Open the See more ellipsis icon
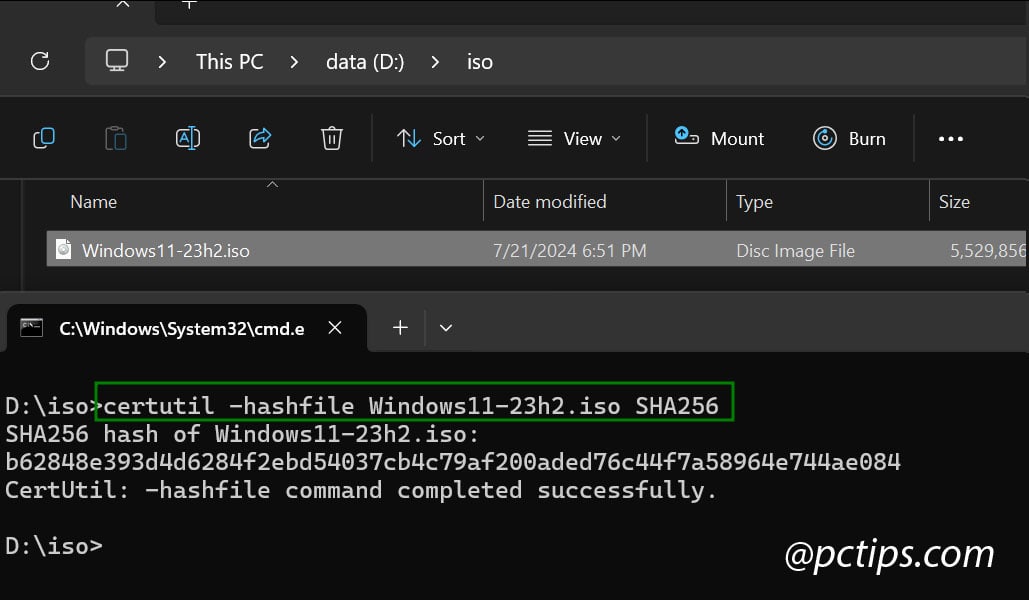The width and height of the screenshot is (1029, 600). click(951, 139)
